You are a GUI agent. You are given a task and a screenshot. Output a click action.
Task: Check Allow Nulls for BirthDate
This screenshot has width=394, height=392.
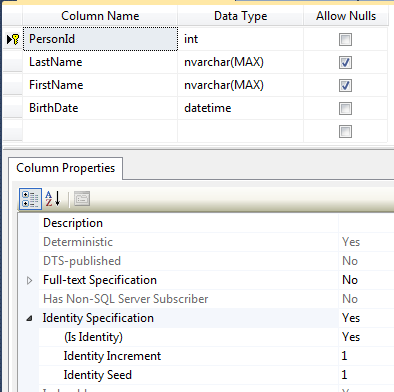point(345,109)
